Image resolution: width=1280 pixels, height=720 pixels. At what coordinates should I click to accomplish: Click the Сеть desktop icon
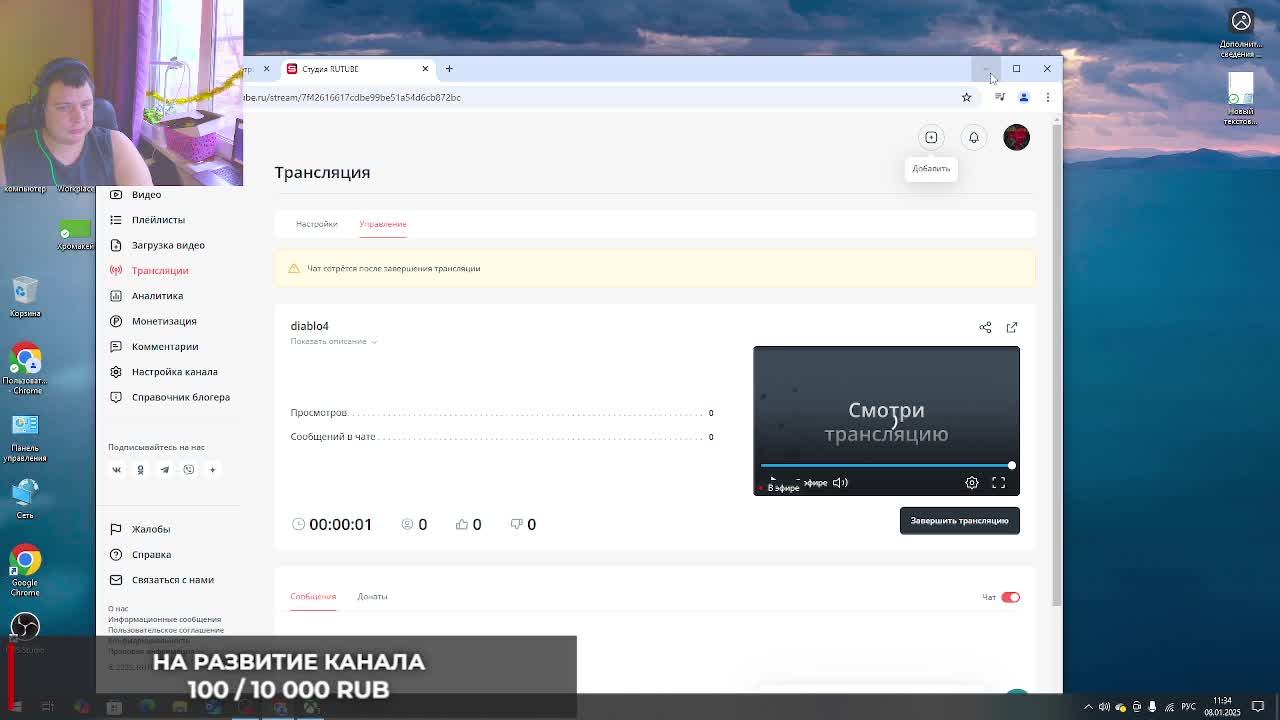pyautogui.click(x=25, y=498)
